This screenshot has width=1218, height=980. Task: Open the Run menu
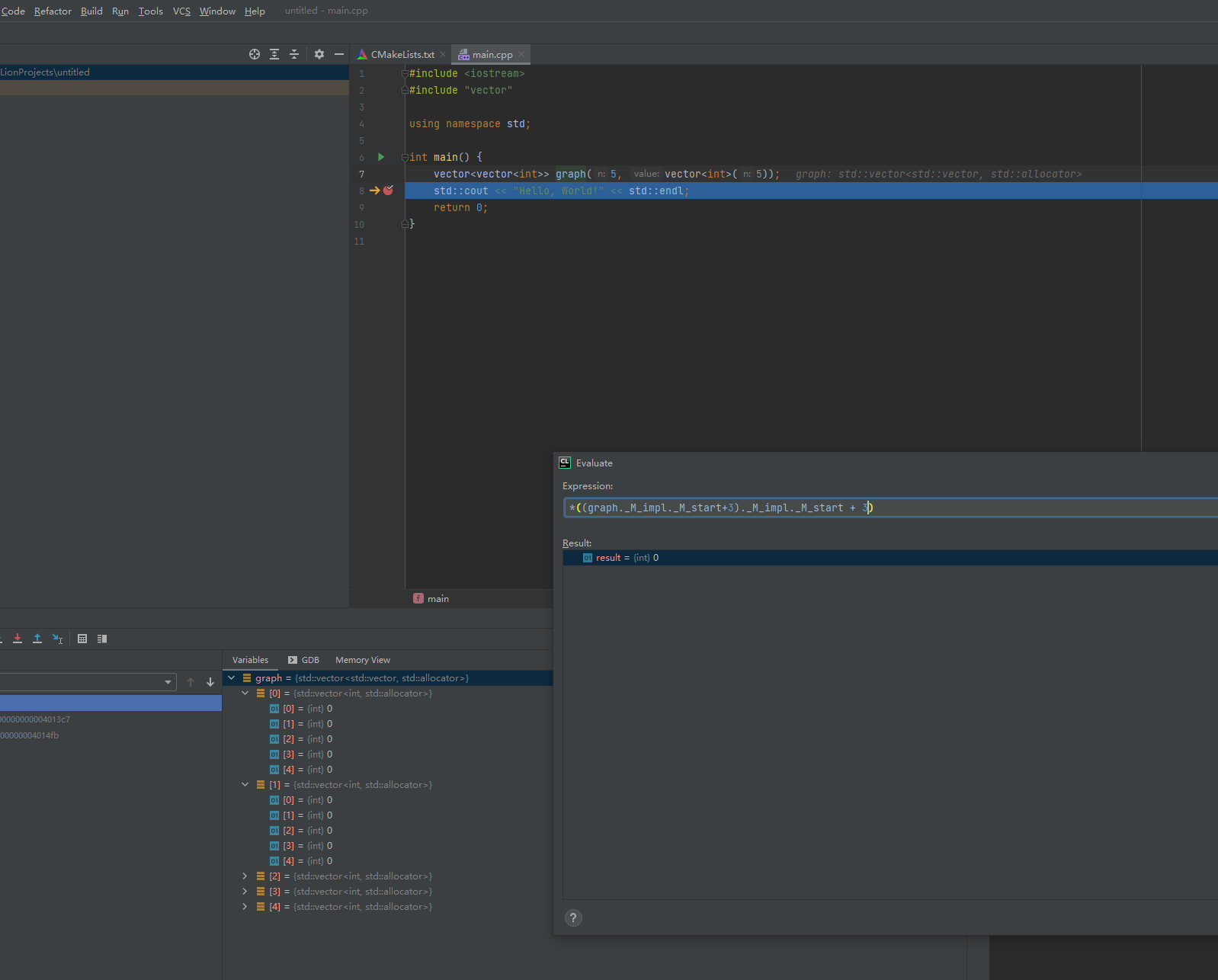point(120,11)
